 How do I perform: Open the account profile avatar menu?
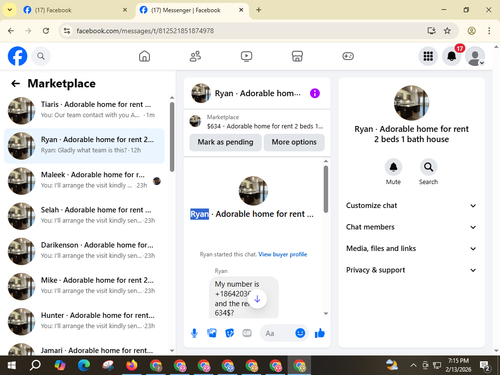point(475,56)
